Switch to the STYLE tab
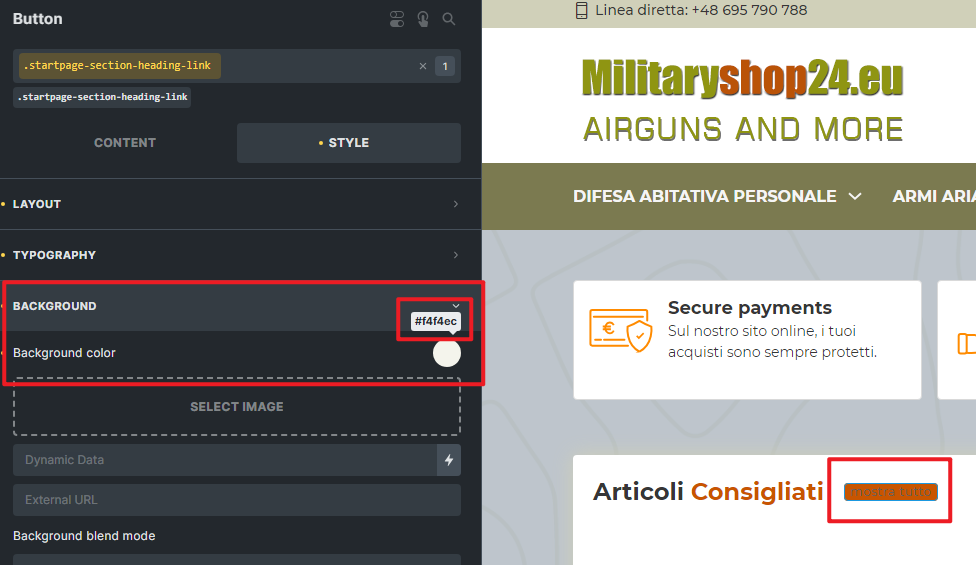The image size is (976, 565). tap(348, 143)
